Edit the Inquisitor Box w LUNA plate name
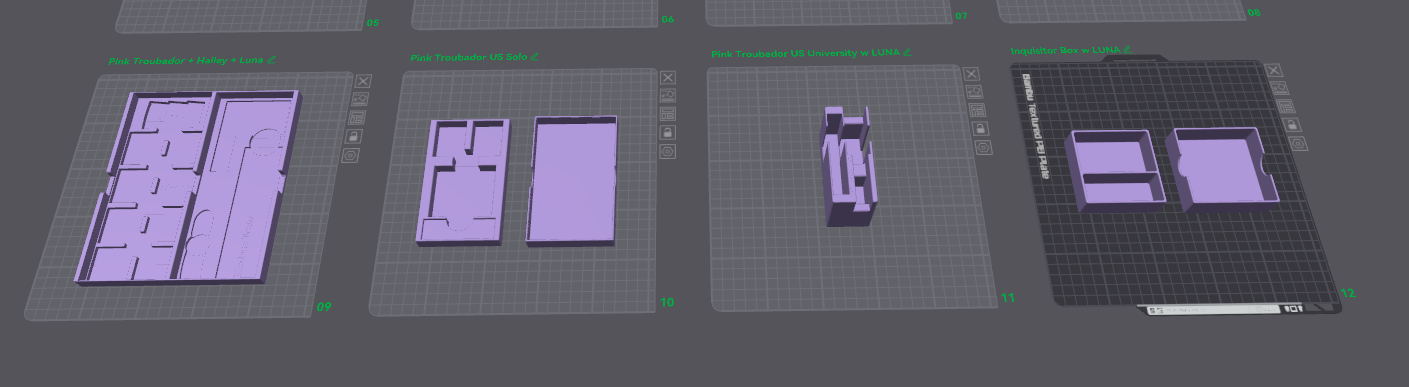 1127,48
